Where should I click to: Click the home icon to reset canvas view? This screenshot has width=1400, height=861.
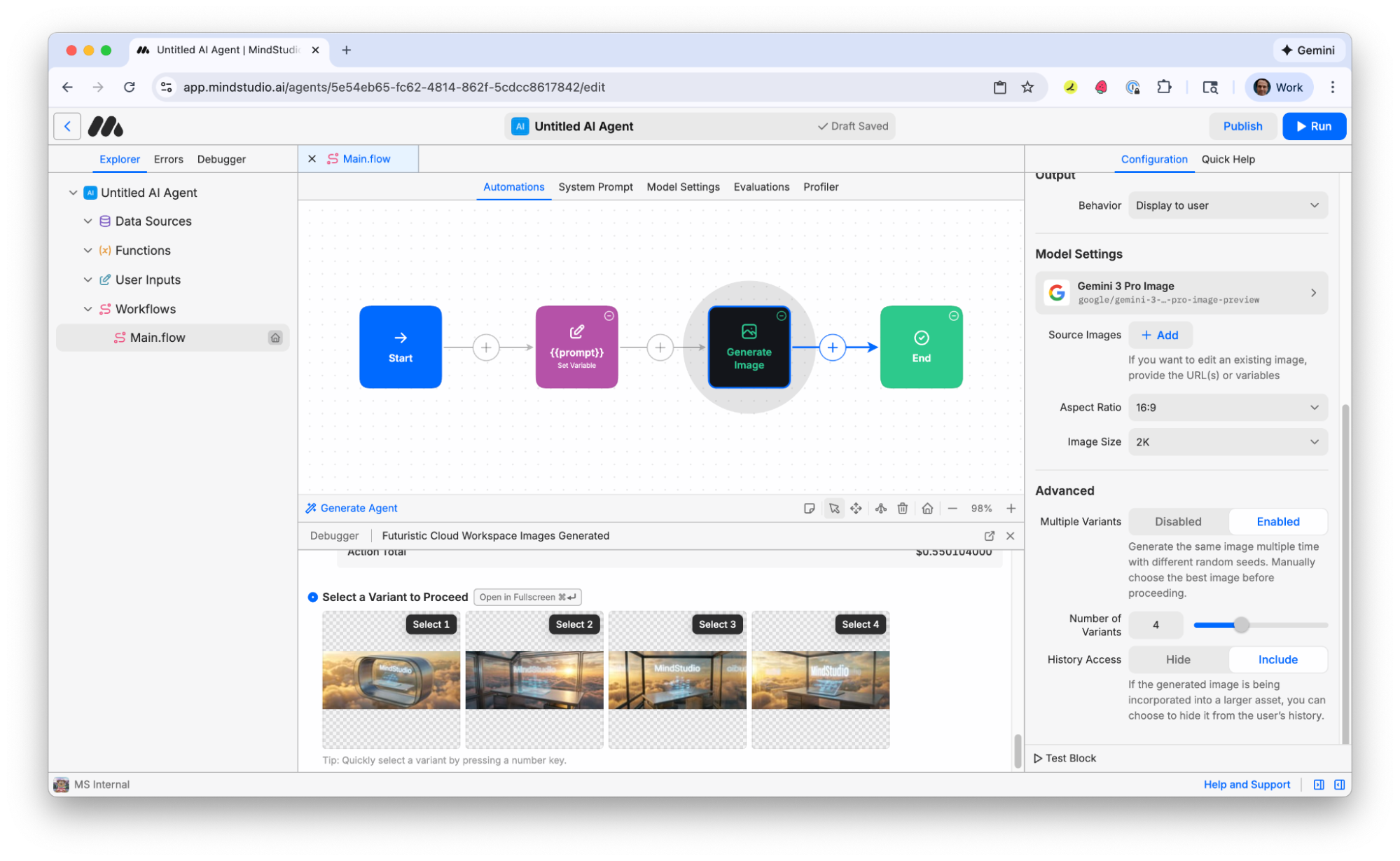pyautogui.click(x=927, y=508)
